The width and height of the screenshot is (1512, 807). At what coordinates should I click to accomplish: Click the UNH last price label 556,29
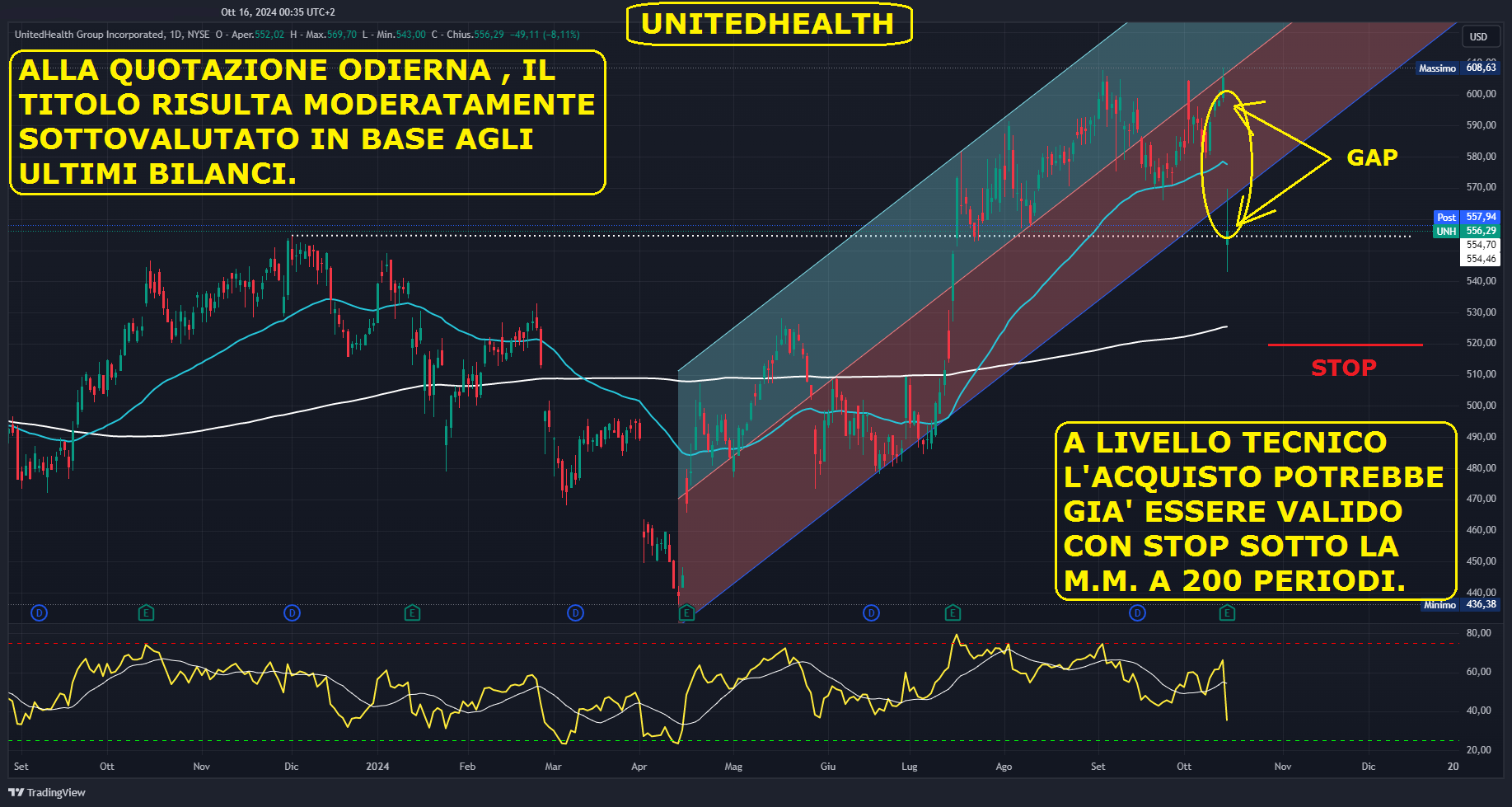(x=1468, y=231)
